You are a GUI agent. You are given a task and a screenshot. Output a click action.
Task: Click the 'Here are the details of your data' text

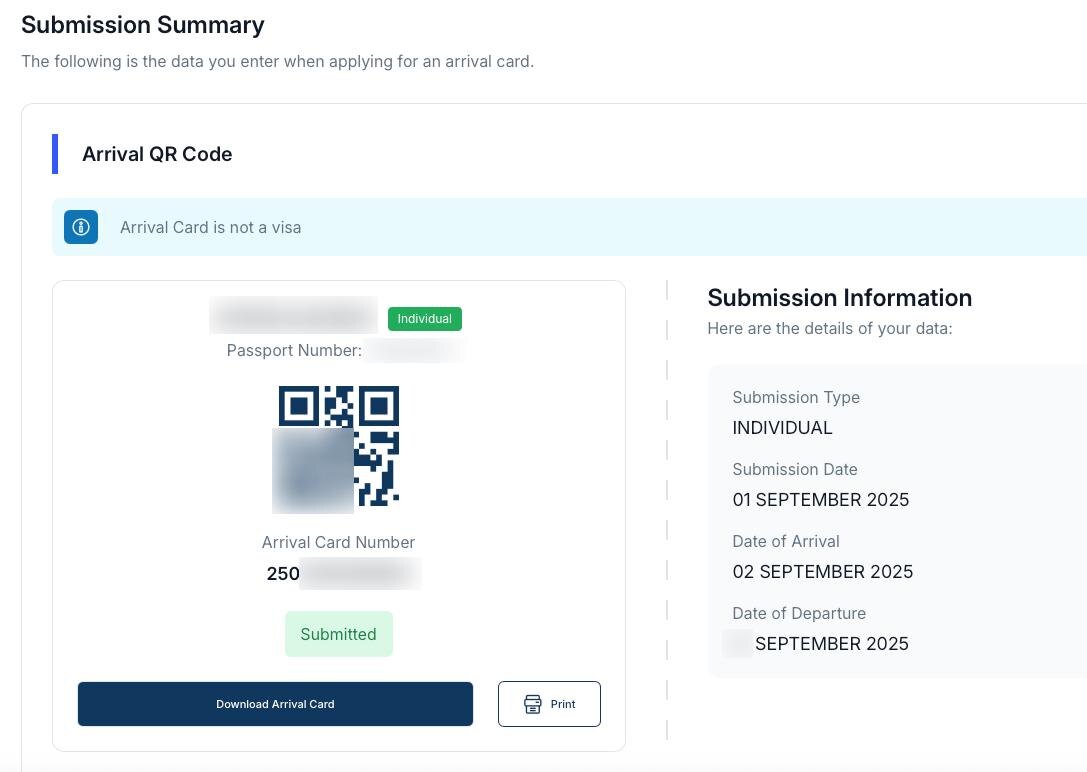tap(829, 328)
